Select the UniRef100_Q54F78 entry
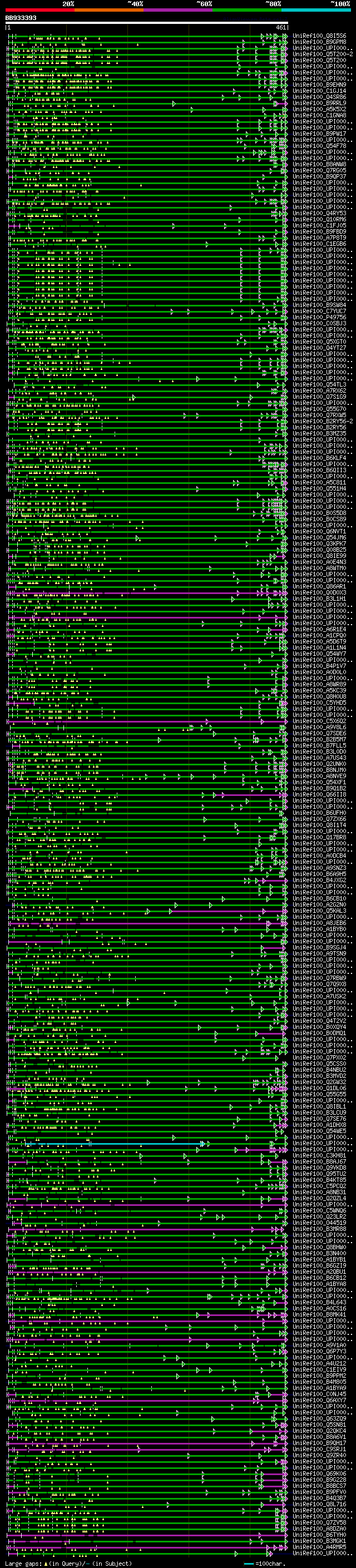The image size is (356, 1568). tap(319, 146)
